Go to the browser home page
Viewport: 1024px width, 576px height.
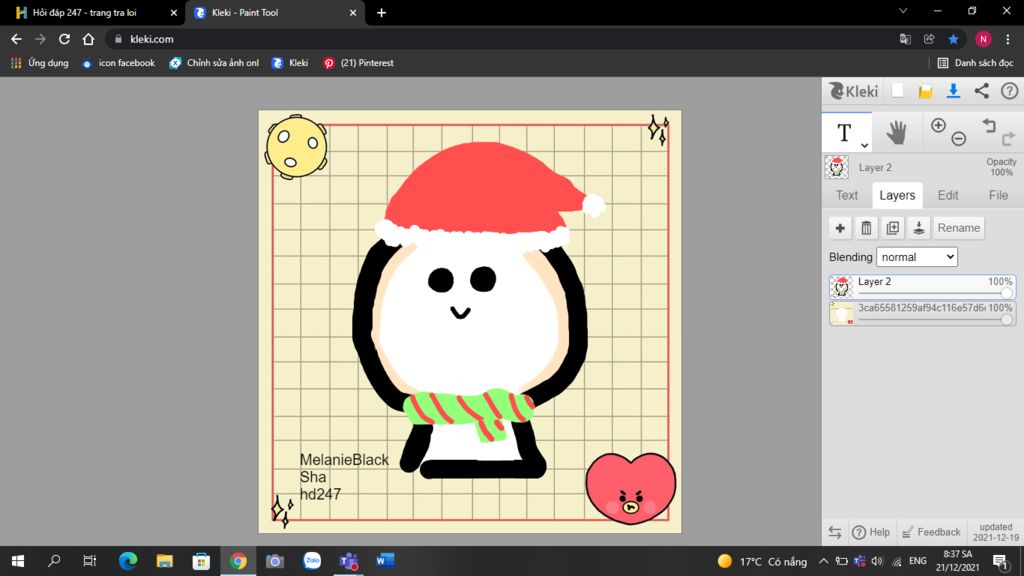88,39
